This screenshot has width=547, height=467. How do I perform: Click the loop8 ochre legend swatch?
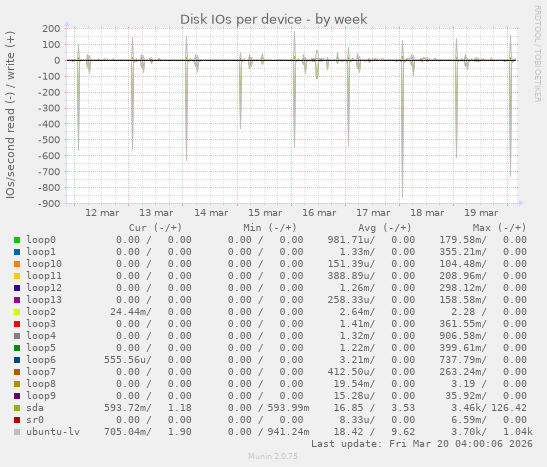17,384
